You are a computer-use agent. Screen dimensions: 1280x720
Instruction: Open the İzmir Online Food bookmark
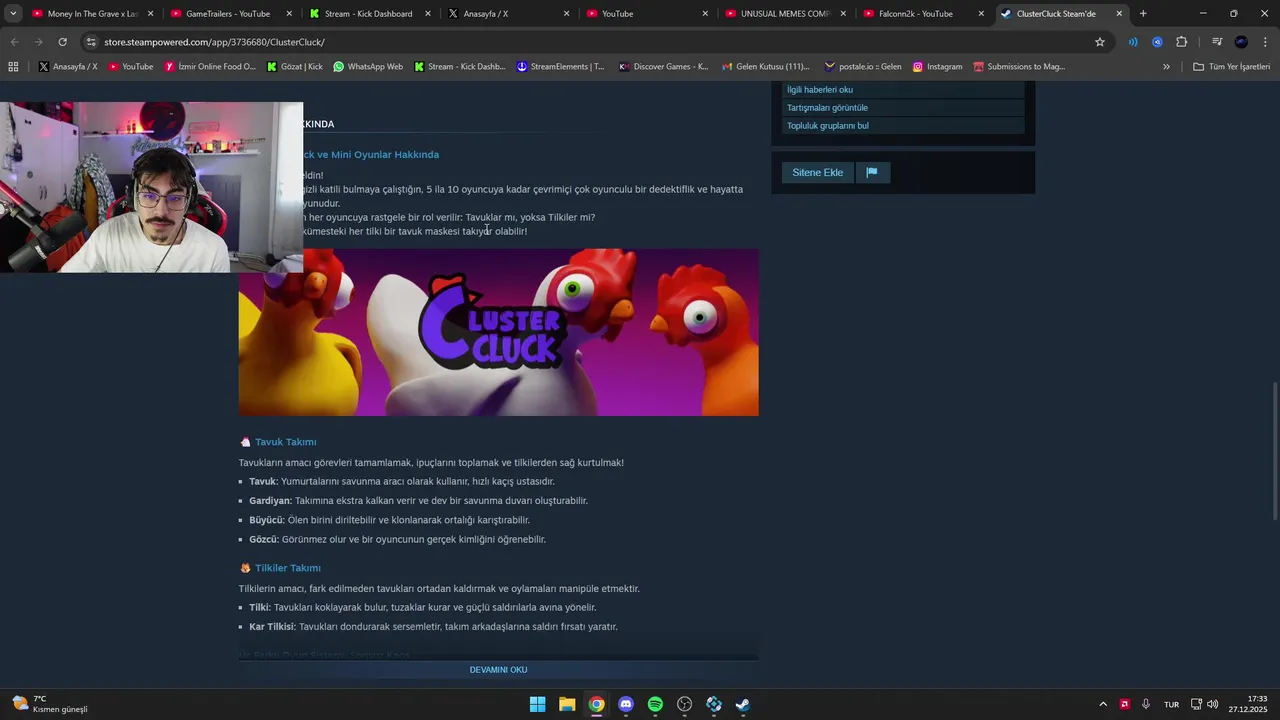tap(210, 67)
